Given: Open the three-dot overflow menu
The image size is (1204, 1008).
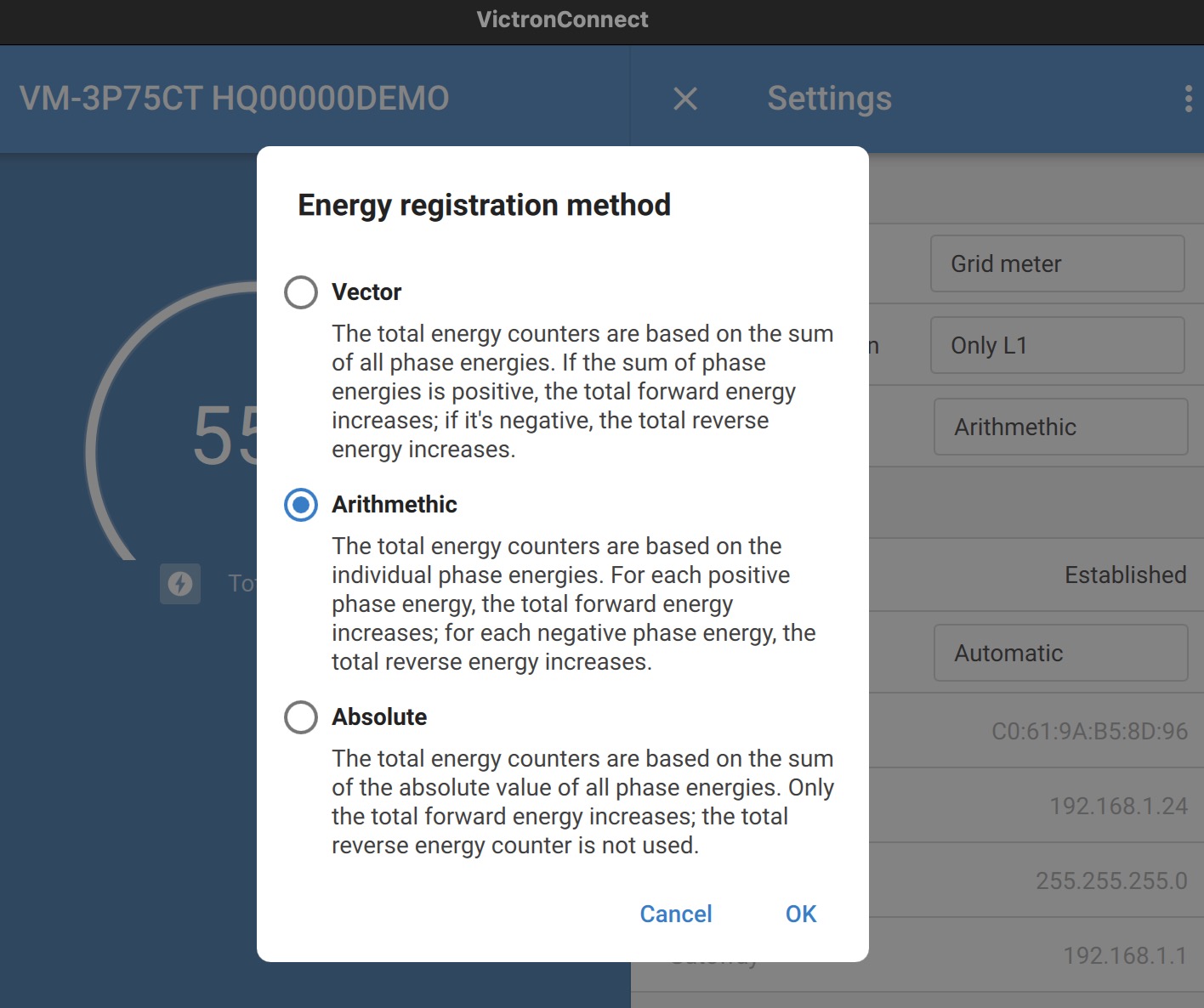Looking at the screenshot, I should 1188,99.
